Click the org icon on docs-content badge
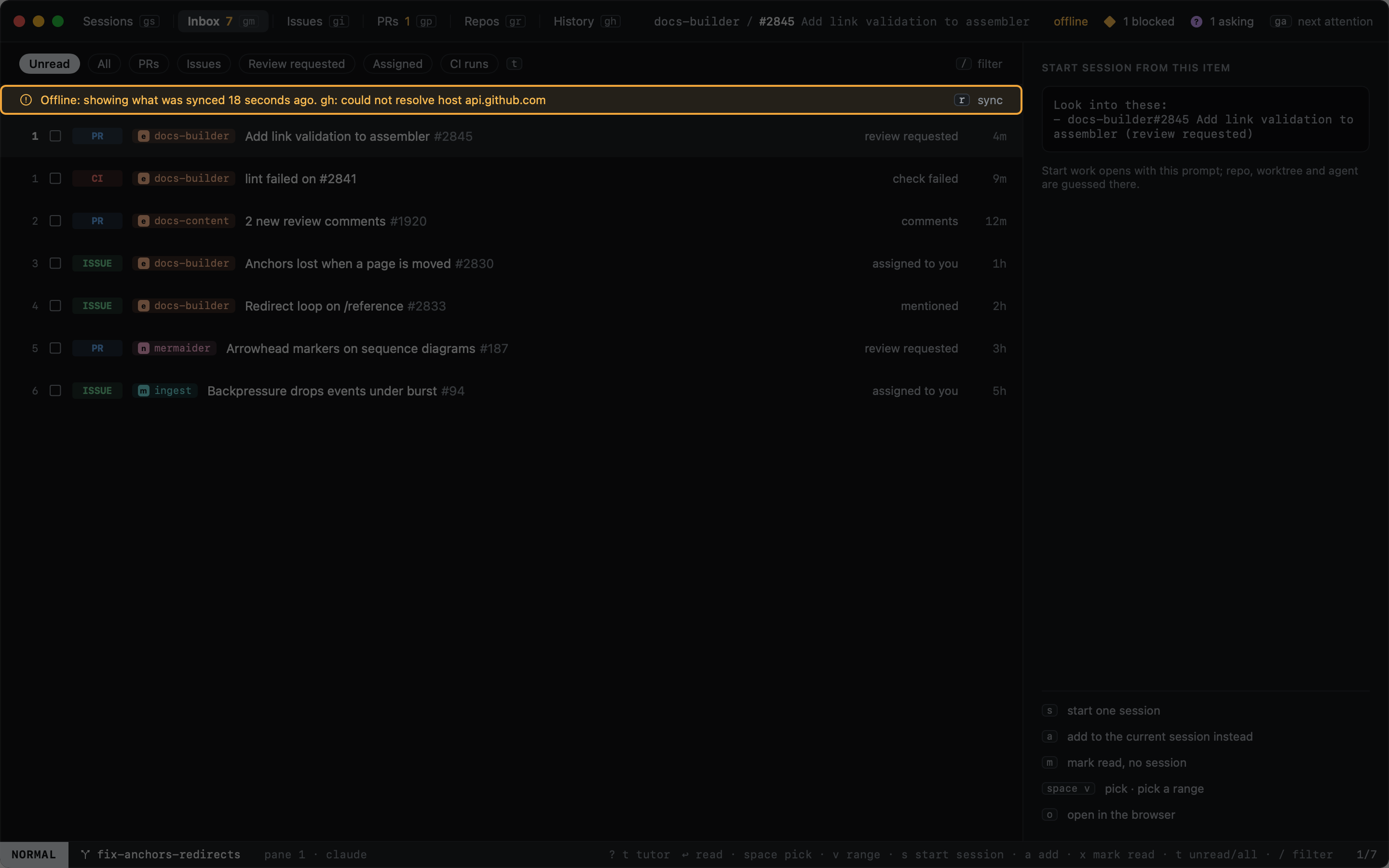Screen dimensions: 1389x868 144,221
